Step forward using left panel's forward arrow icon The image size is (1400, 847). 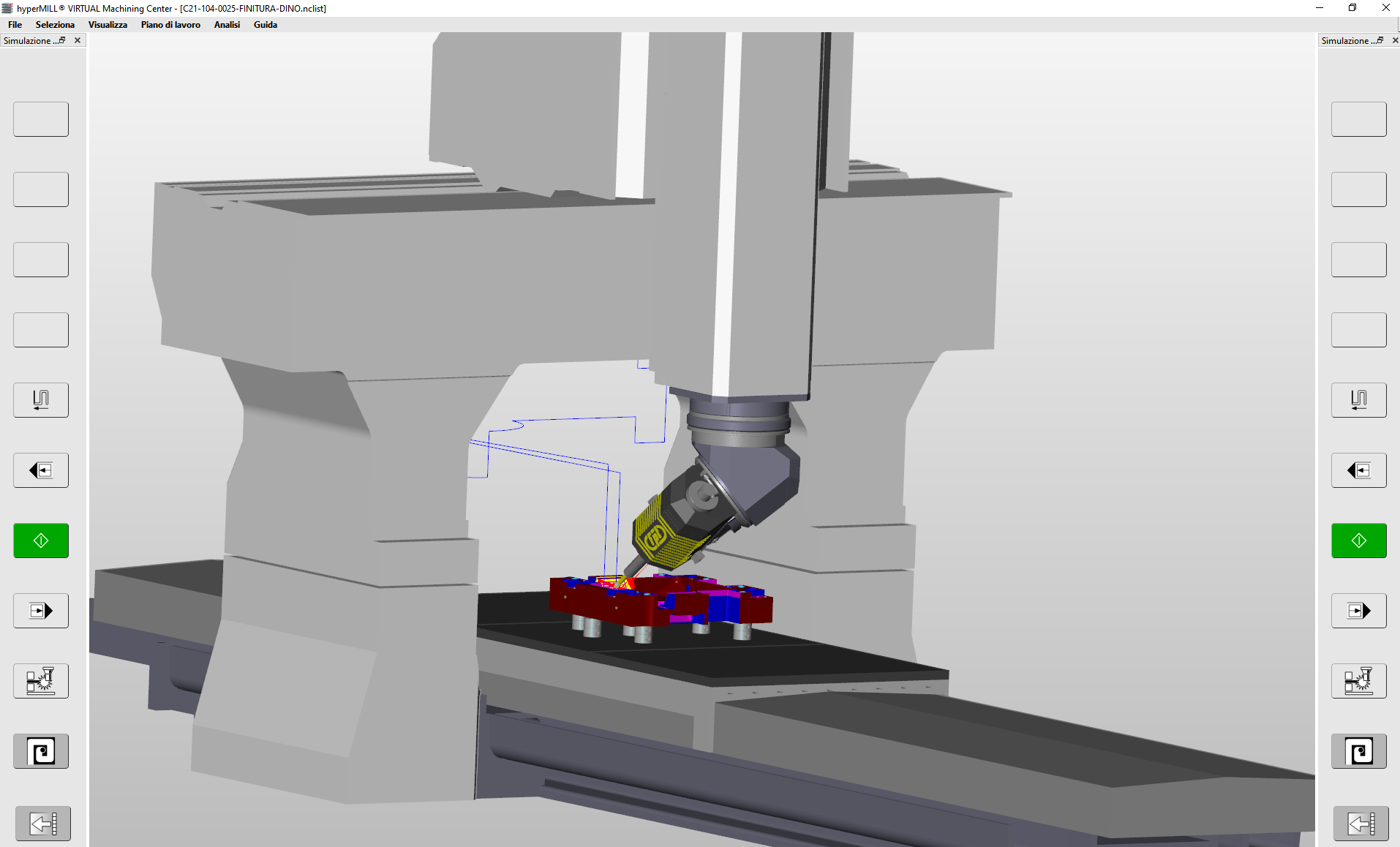(x=41, y=611)
